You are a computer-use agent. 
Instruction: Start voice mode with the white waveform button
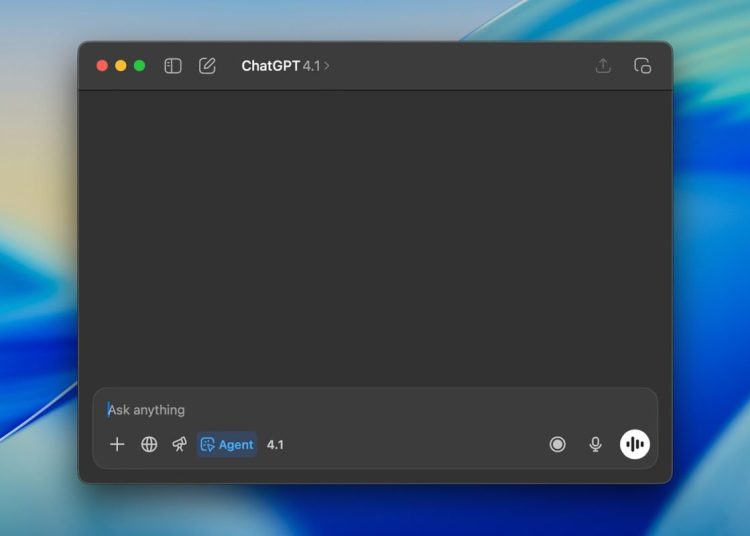[634, 444]
